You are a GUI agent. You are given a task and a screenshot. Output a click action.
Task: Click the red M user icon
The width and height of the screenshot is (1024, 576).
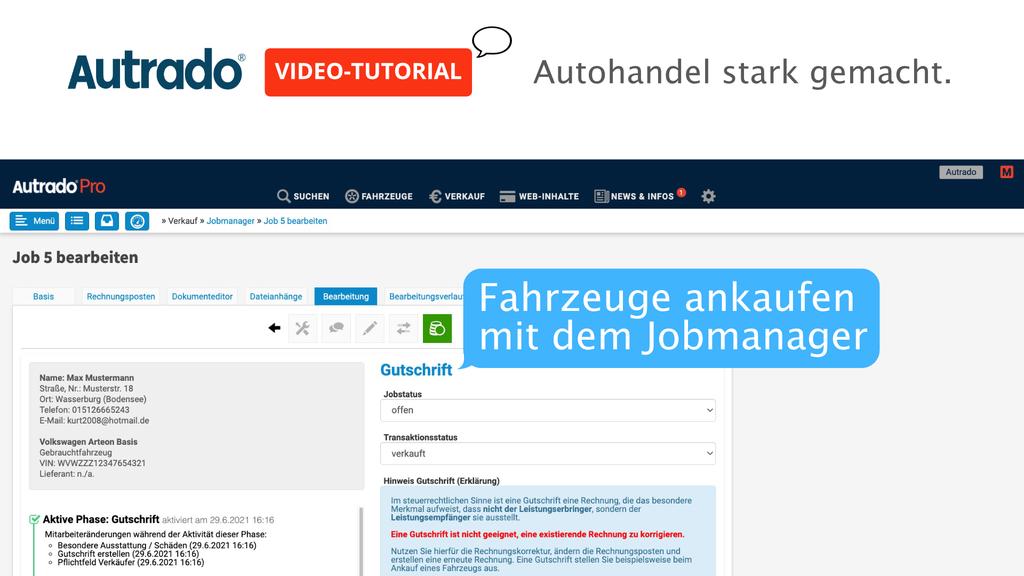(1006, 172)
